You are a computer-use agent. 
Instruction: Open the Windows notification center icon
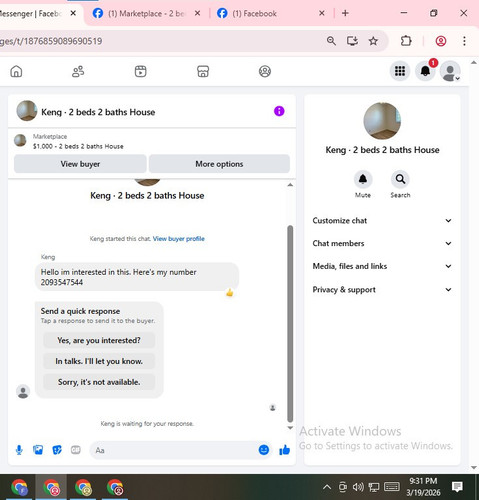457,487
